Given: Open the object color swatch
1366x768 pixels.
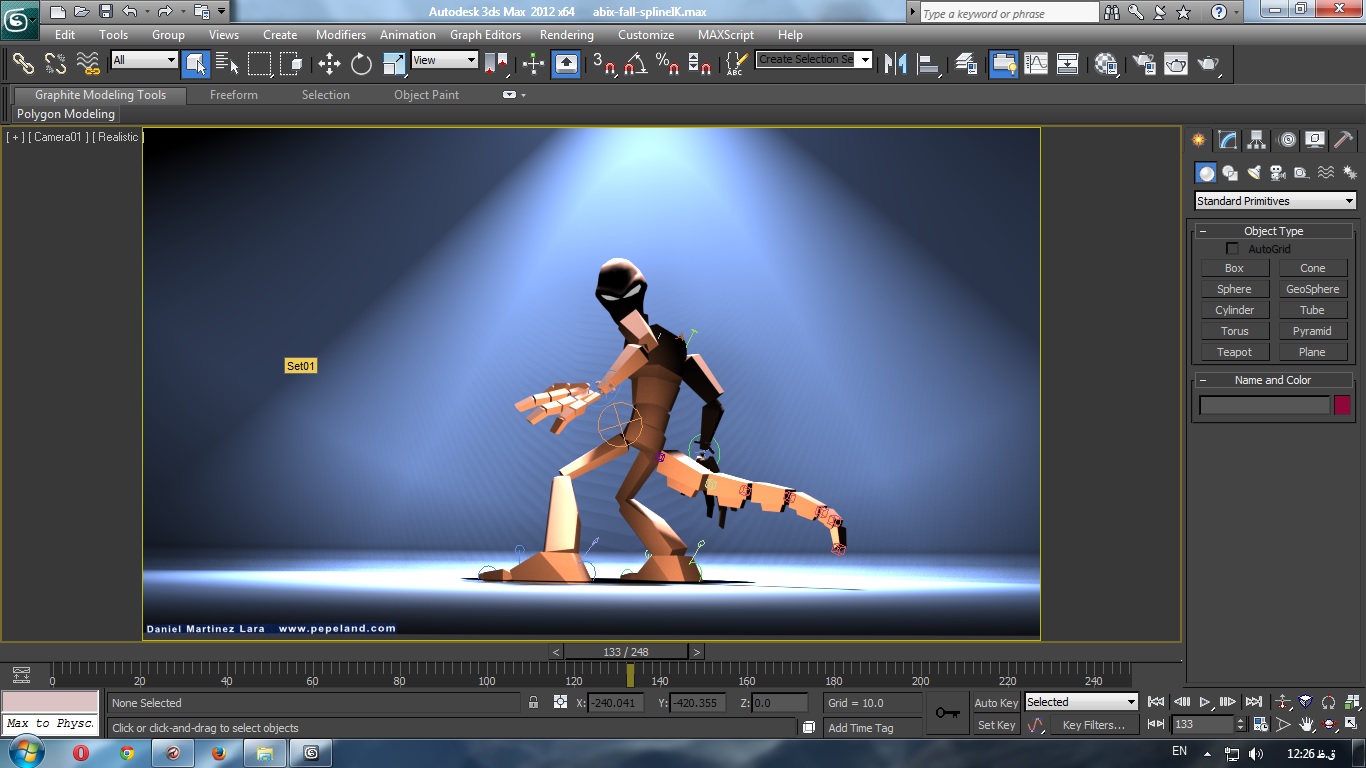Looking at the screenshot, I should (x=1342, y=405).
